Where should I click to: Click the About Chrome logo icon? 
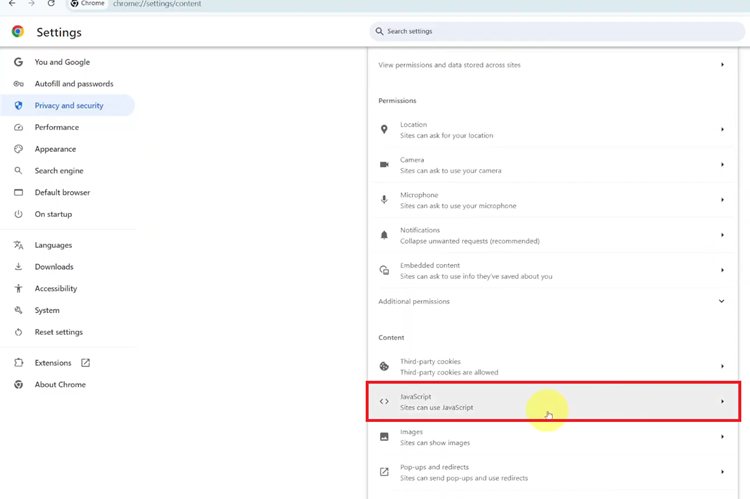pos(18,385)
